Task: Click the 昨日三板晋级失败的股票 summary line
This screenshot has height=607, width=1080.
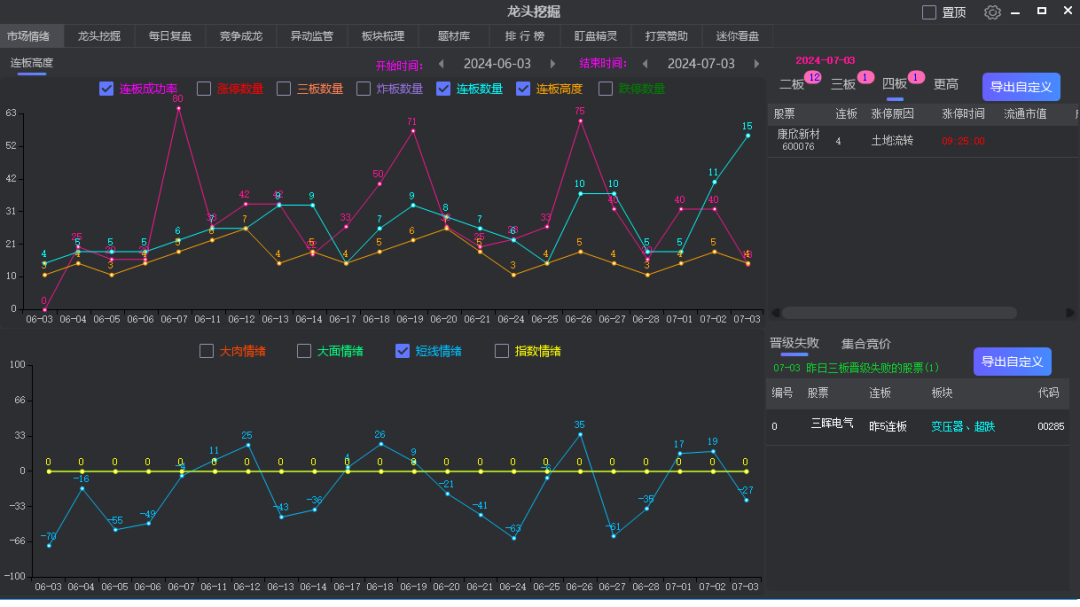Action: coord(856,368)
